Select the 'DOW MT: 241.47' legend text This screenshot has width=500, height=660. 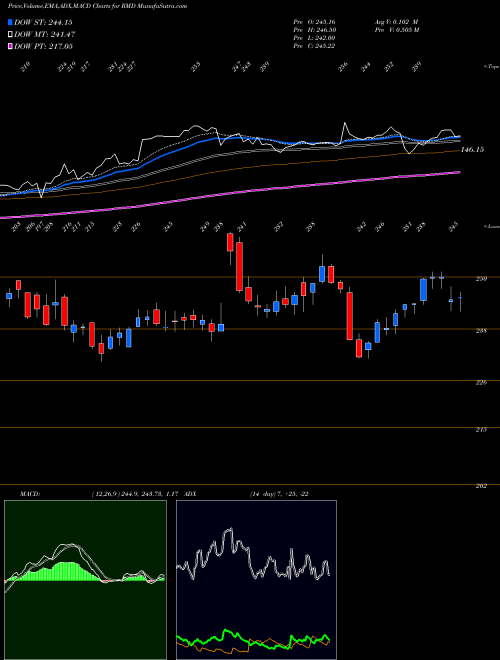click(x=45, y=35)
